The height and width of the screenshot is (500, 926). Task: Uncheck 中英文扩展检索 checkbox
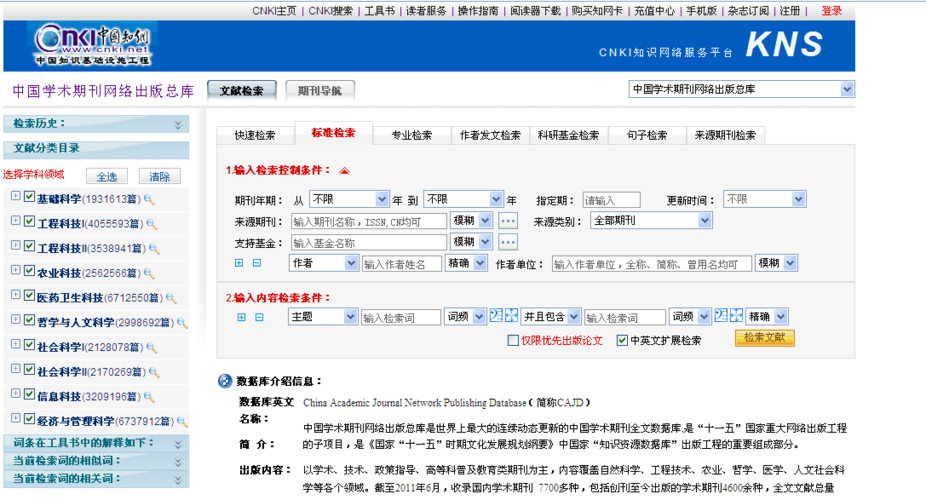(622, 340)
